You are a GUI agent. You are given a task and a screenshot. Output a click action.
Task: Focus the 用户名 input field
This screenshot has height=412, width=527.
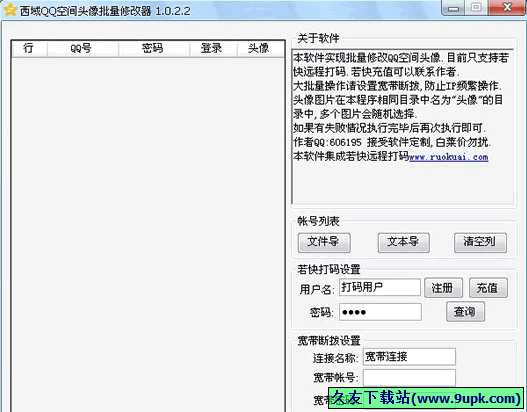(380, 287)
